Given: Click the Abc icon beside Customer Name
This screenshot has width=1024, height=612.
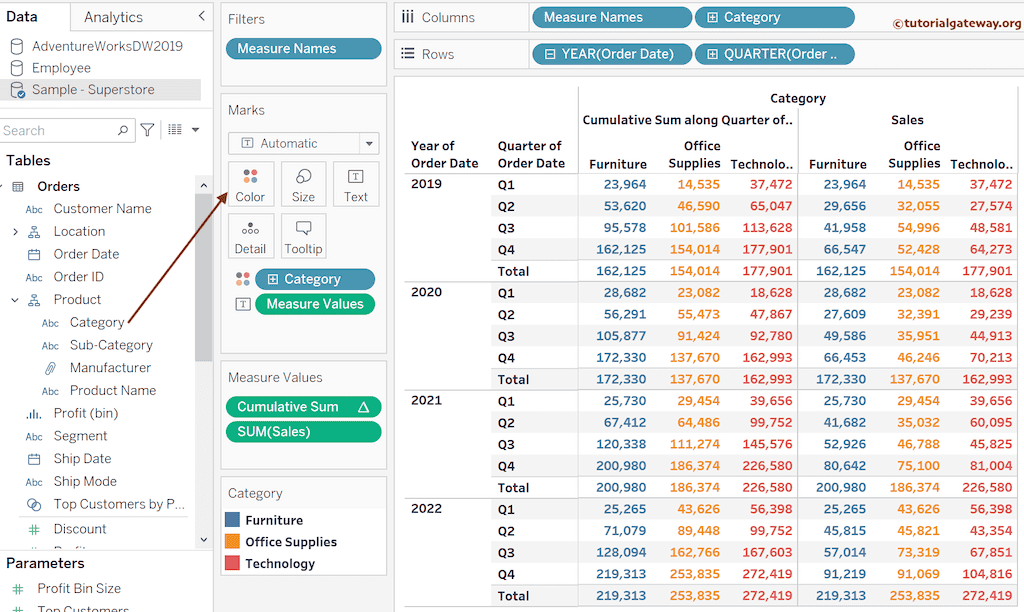Looking at the screenshot, I should point(32,208).
